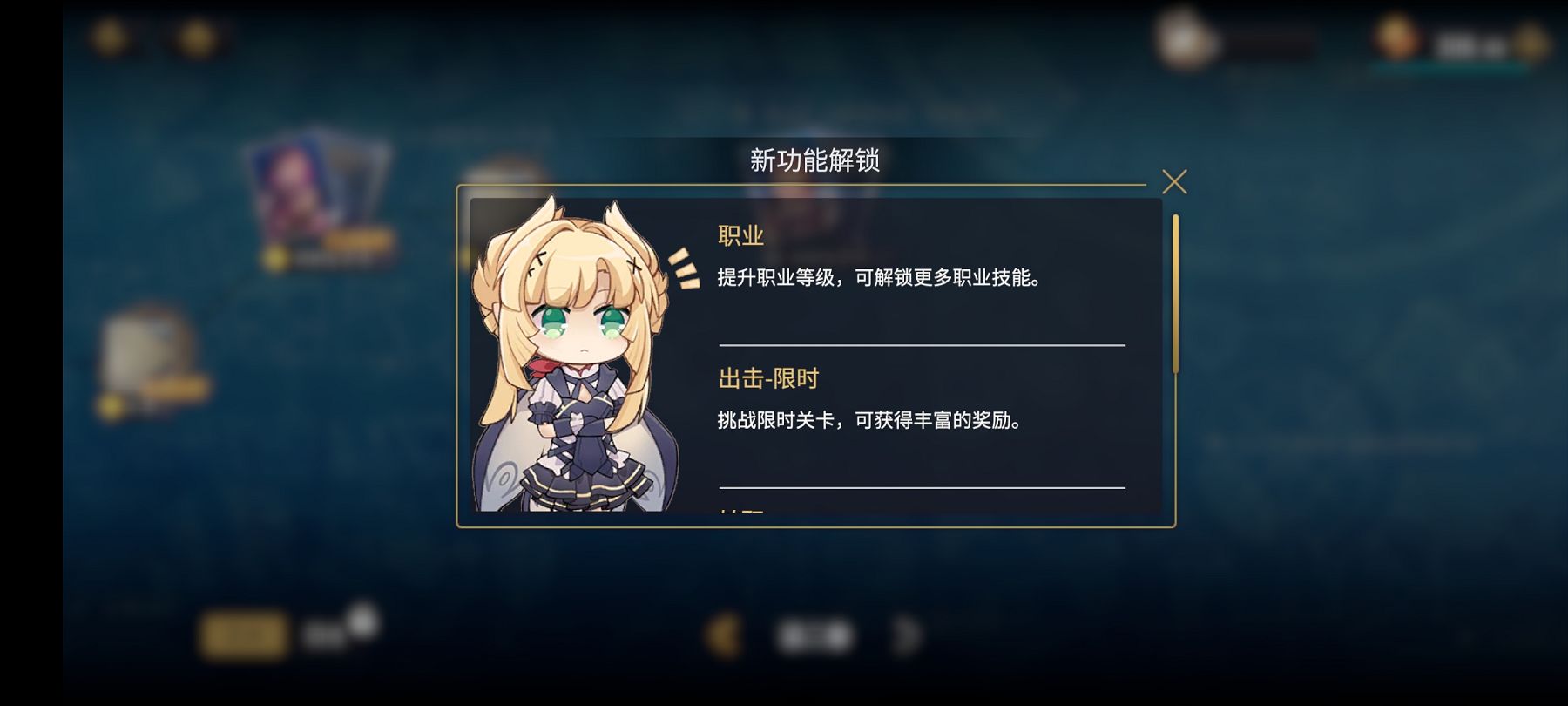Tap the second blurred gold icon at top-left
1568x706 pixels.
196,38
